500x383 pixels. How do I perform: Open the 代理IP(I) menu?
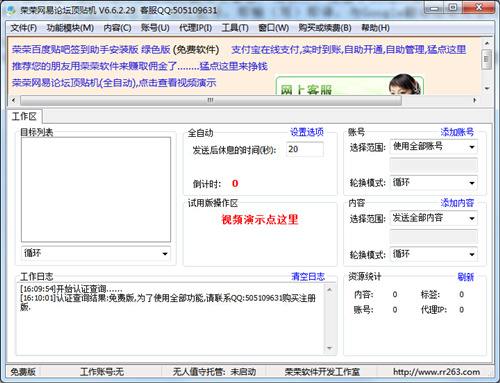click(x=195, y=28)
